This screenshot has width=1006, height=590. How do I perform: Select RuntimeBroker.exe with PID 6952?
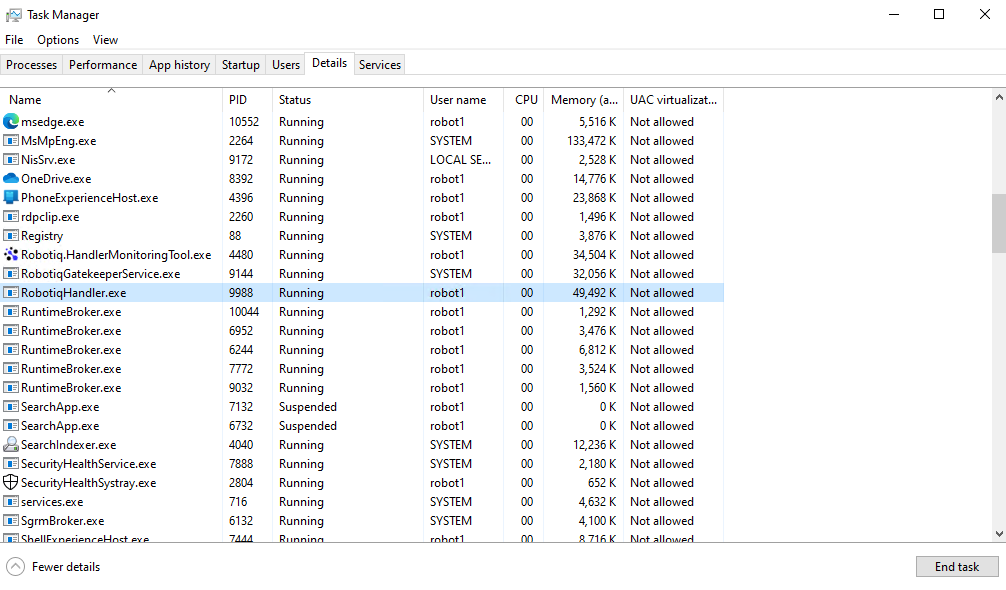click(71, 331)
